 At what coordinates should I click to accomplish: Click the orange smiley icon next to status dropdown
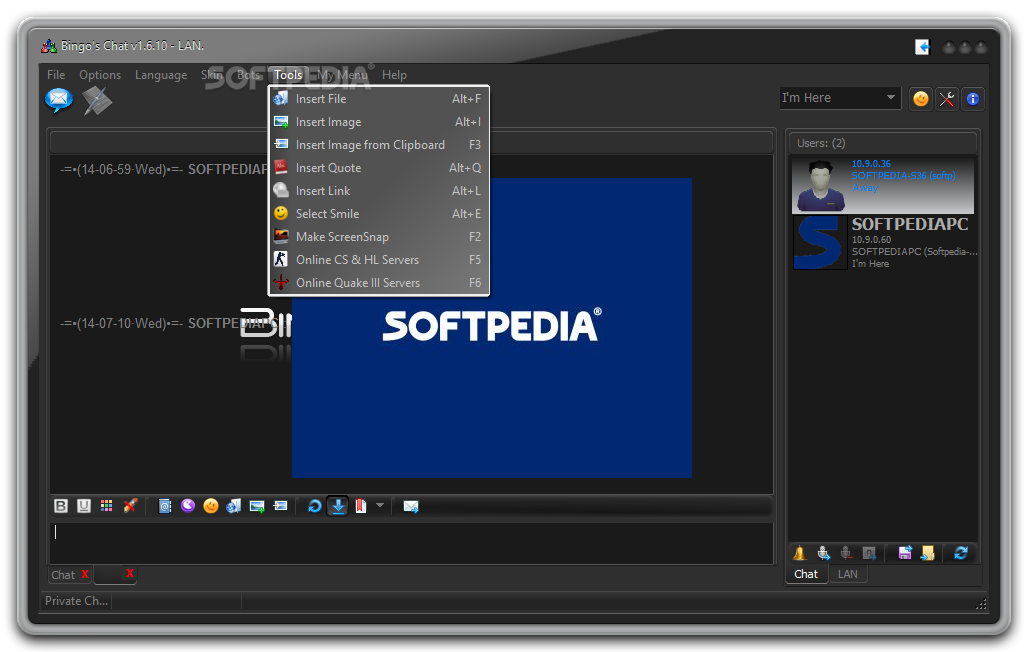point(921,99)
